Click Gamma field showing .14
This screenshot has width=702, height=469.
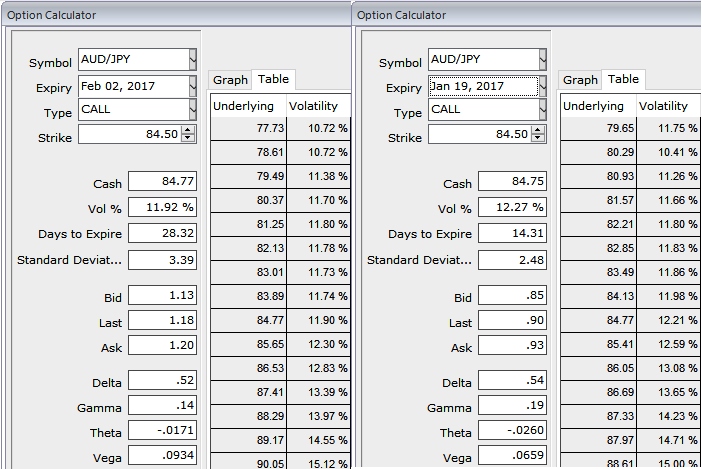(163, 405)
